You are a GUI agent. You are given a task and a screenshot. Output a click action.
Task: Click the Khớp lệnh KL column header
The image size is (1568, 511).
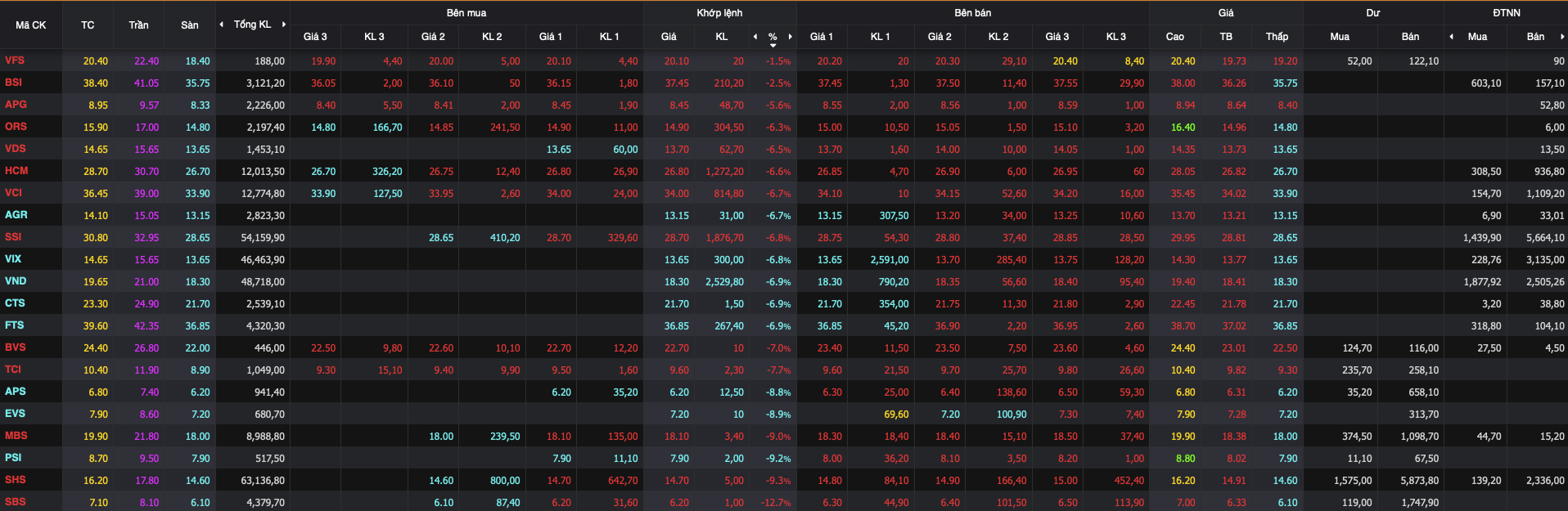[x=721, y=37]
